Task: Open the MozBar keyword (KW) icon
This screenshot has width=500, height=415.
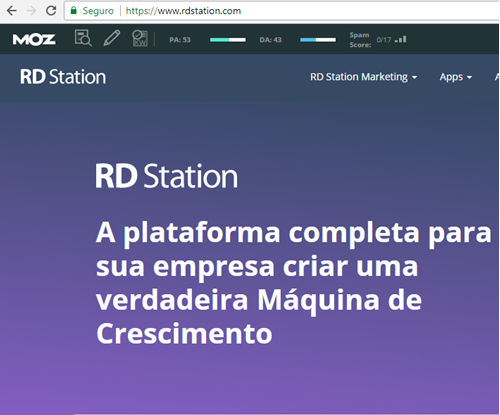Action: pyautogui.click(x=140, y=38)
